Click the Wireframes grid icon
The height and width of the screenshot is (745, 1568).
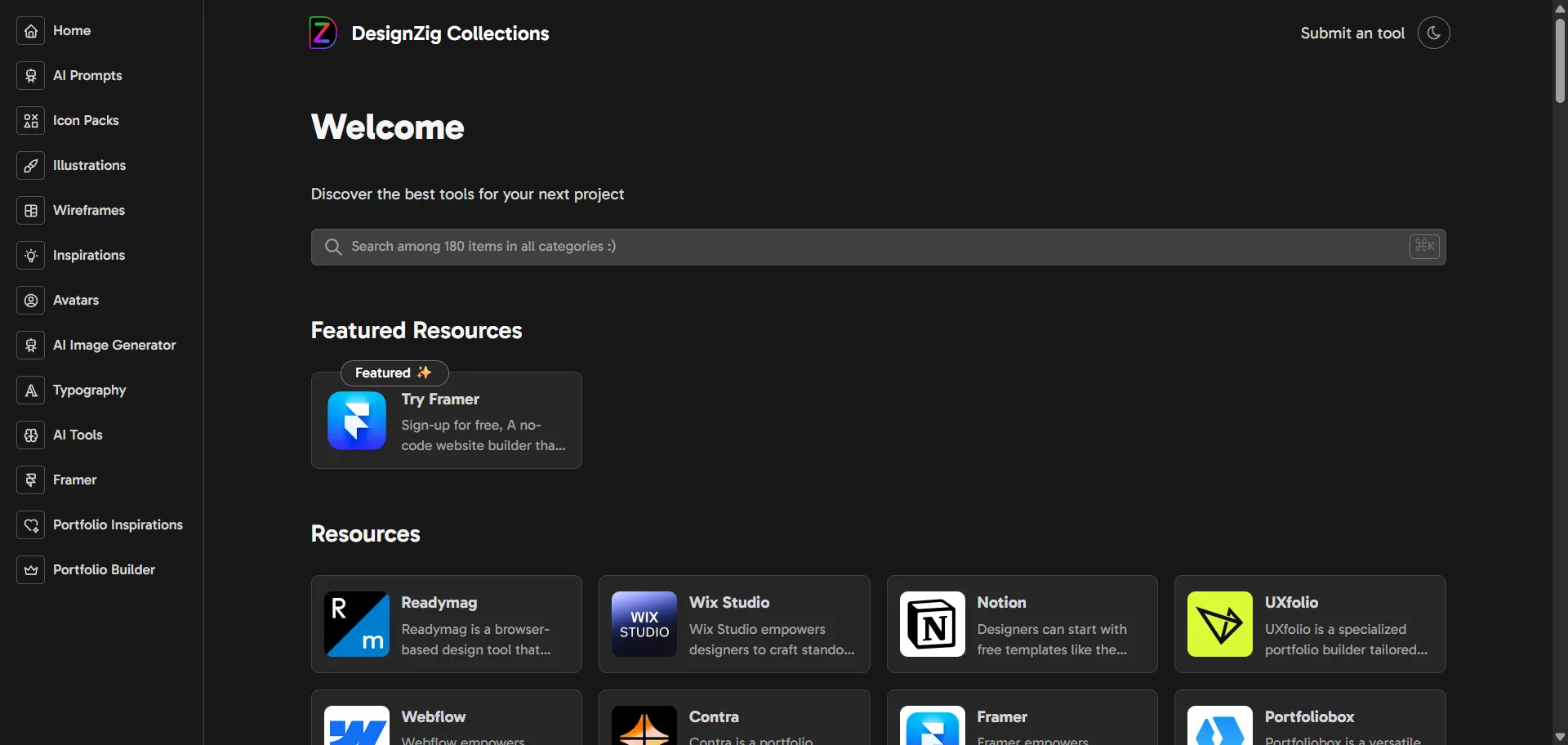point(30,211)
